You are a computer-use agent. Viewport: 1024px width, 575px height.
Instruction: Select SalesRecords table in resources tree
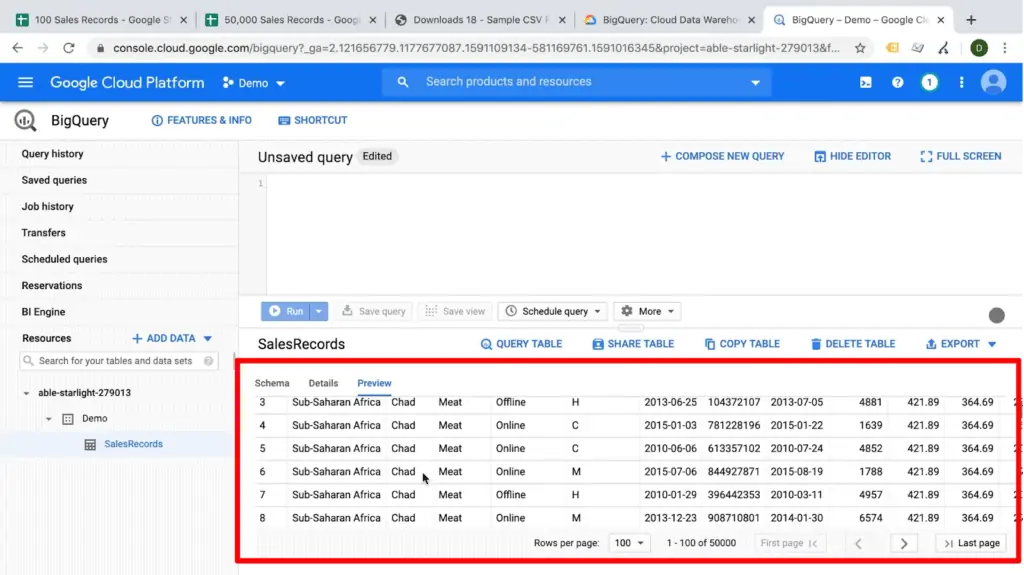pos(133,444)
